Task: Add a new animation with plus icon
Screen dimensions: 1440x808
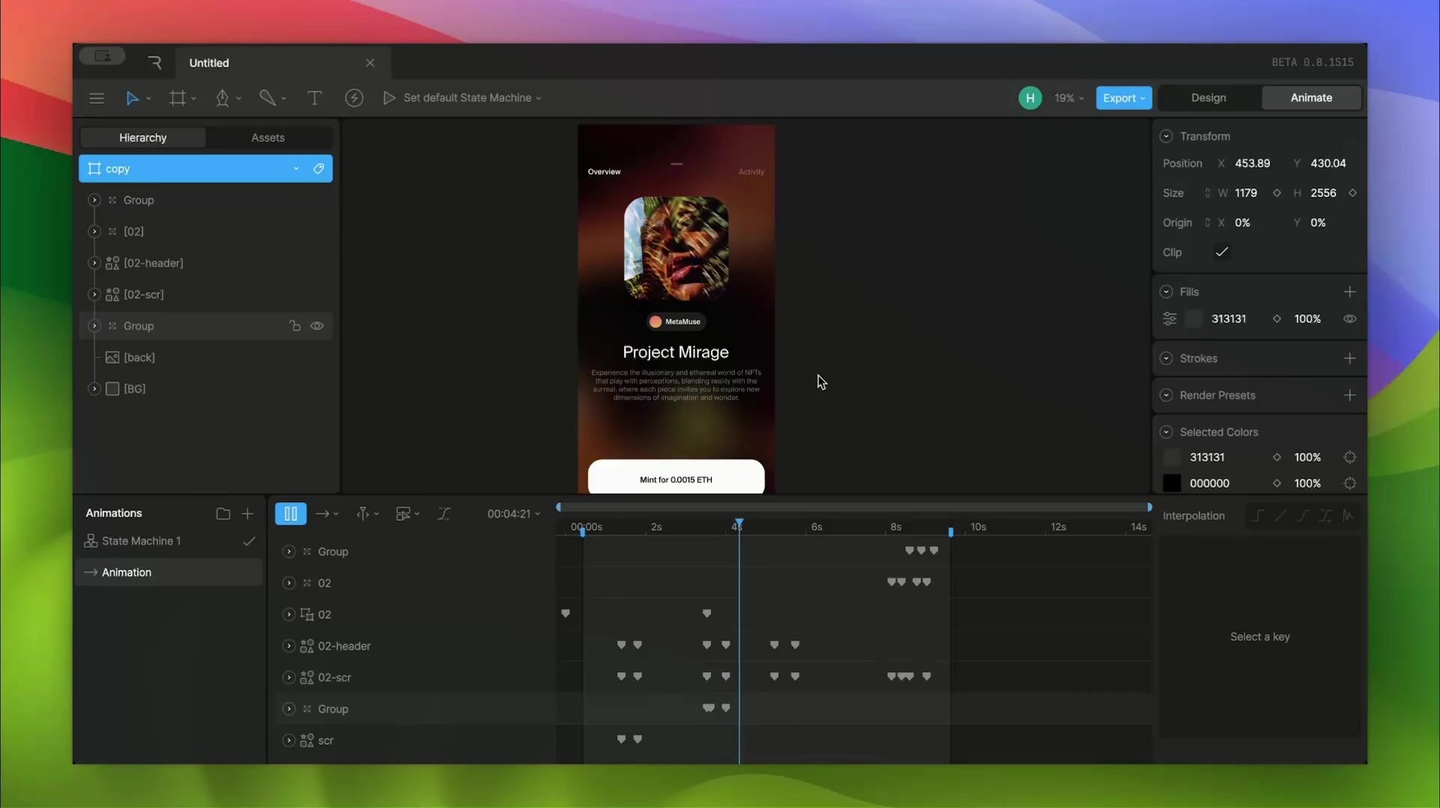Action: click(x=248, y=513)
